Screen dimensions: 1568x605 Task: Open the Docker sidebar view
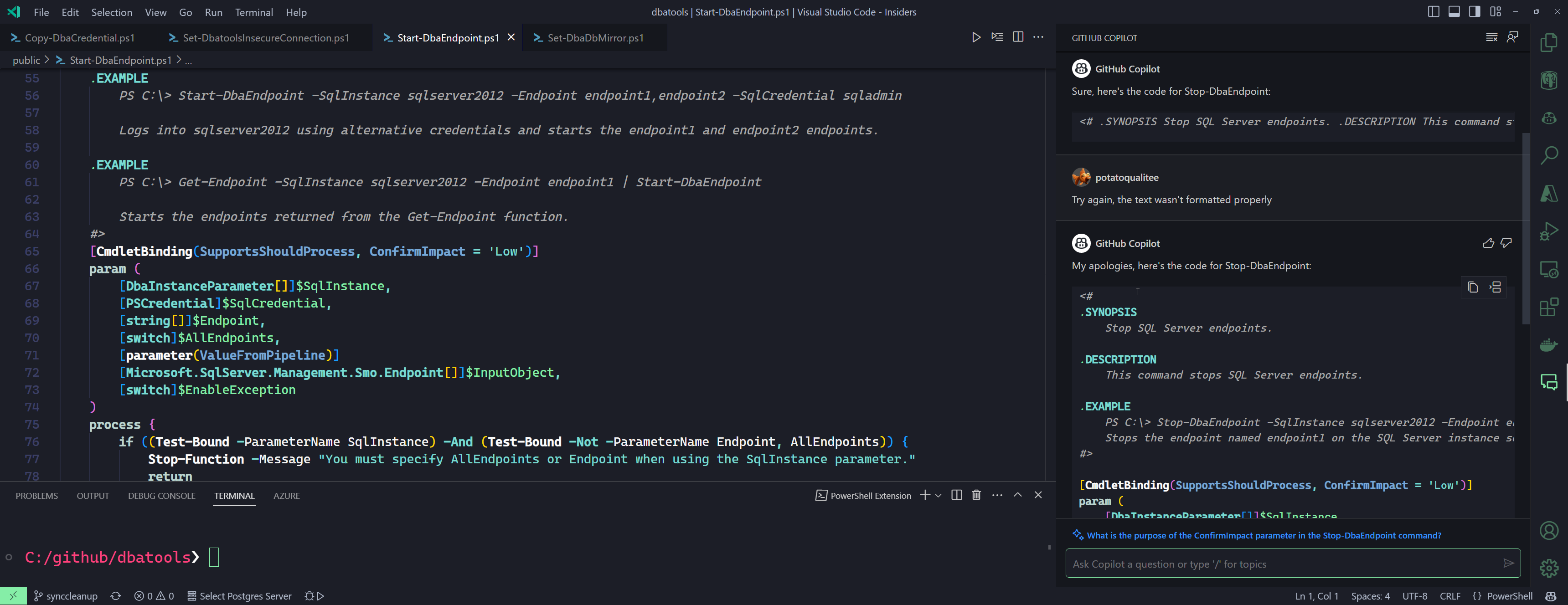[1548, 345]
